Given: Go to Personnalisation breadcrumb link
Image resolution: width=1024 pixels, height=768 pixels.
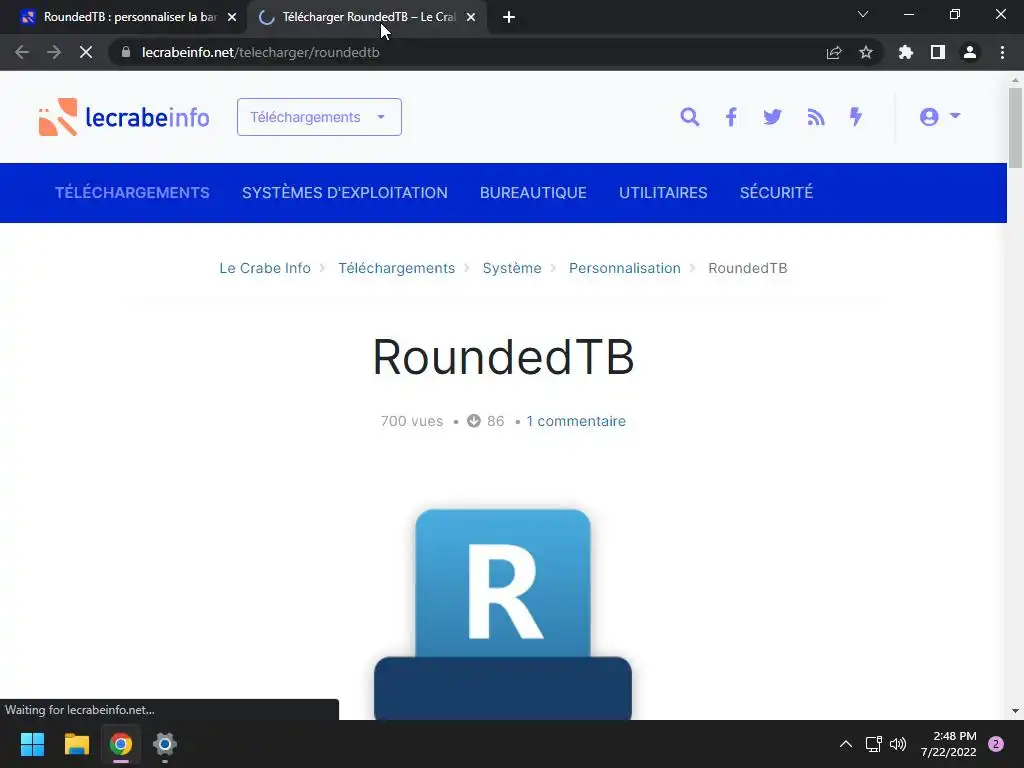Looking at the screenshot, I should pos(624,268).
